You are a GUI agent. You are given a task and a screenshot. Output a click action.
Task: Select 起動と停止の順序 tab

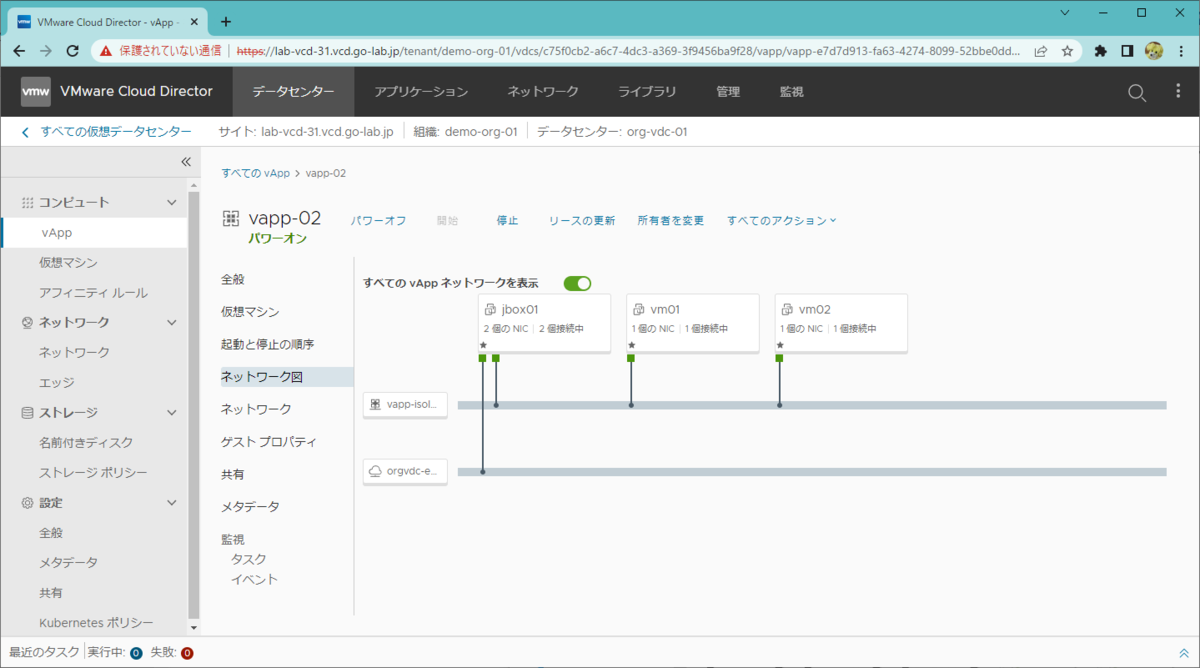click(x=268, y=344)
